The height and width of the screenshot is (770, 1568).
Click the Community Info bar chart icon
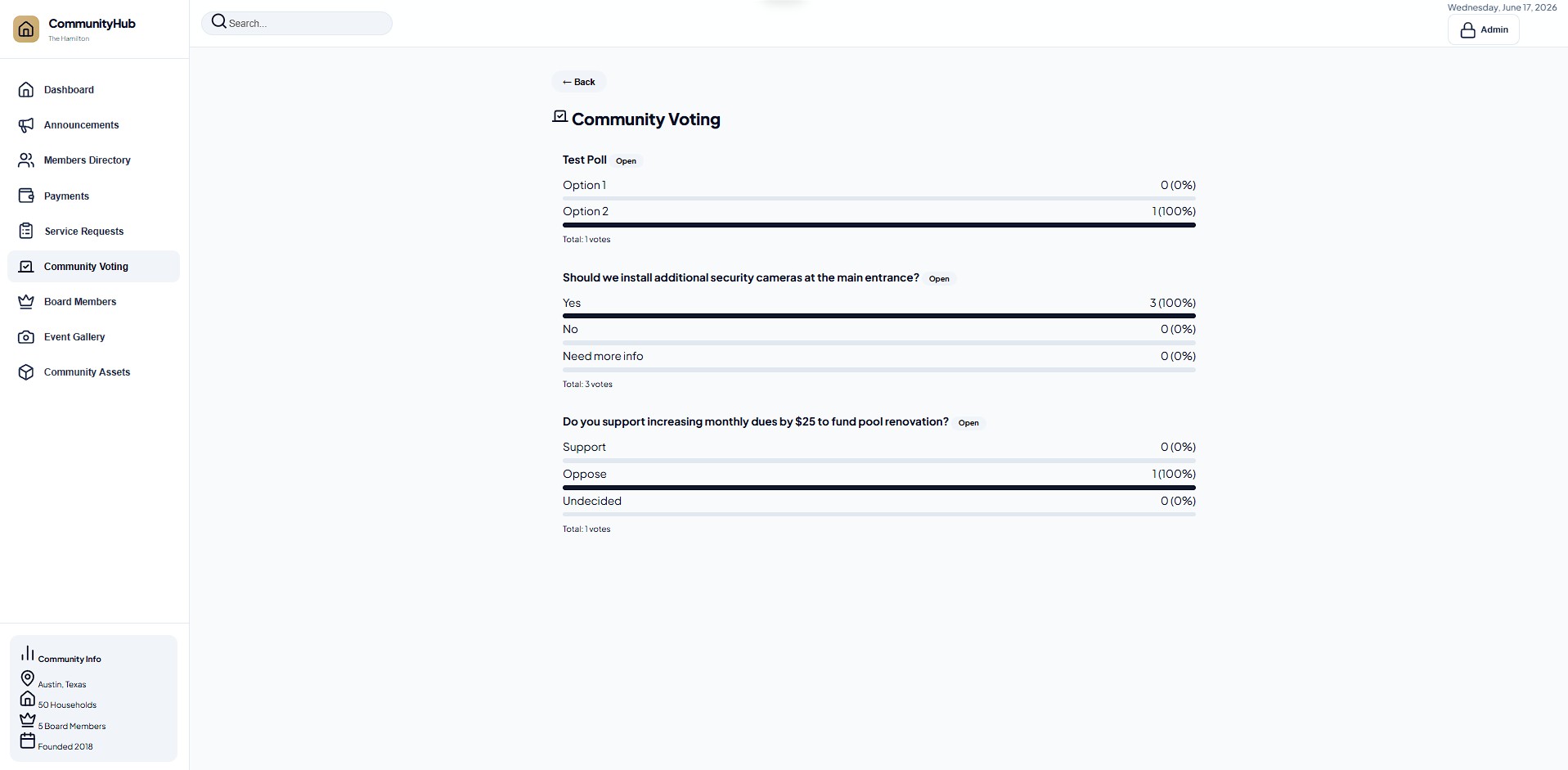coord(28,652)
